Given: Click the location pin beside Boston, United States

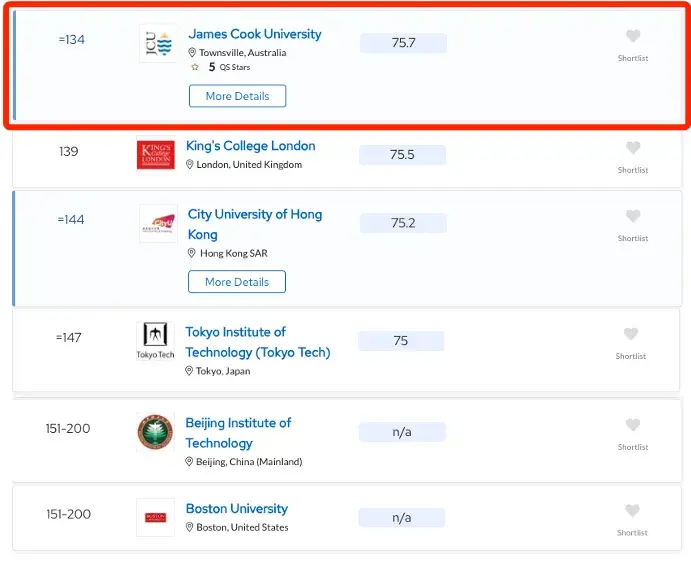Looking at the screenshot, I should click(189, 527).
